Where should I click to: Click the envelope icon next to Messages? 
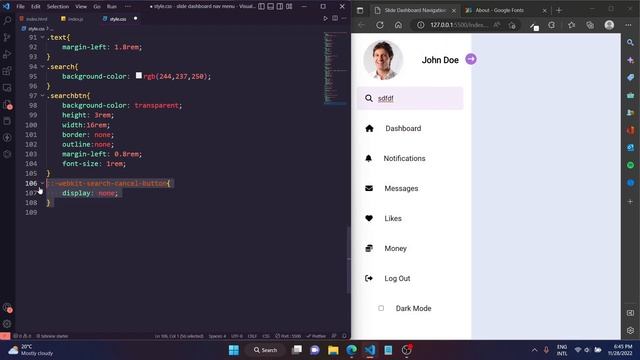tap(369, 188)
